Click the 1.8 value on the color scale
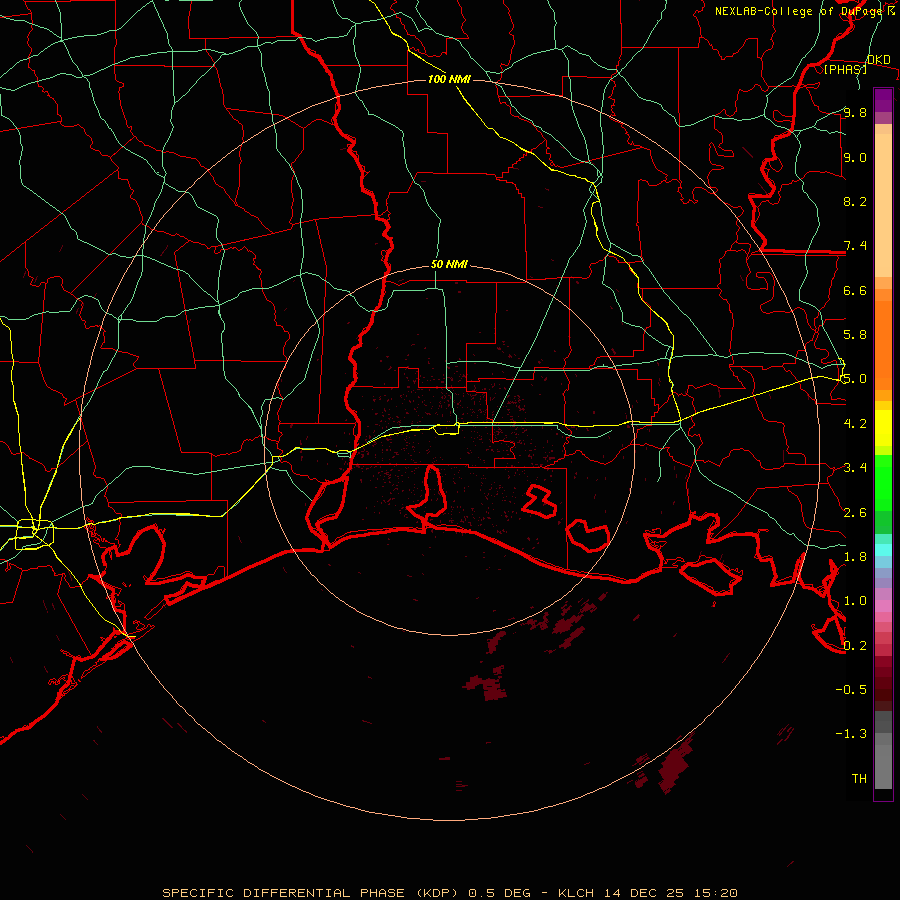Image resolution: width=900 pixels, height=900 pixels. pos(855,557)
